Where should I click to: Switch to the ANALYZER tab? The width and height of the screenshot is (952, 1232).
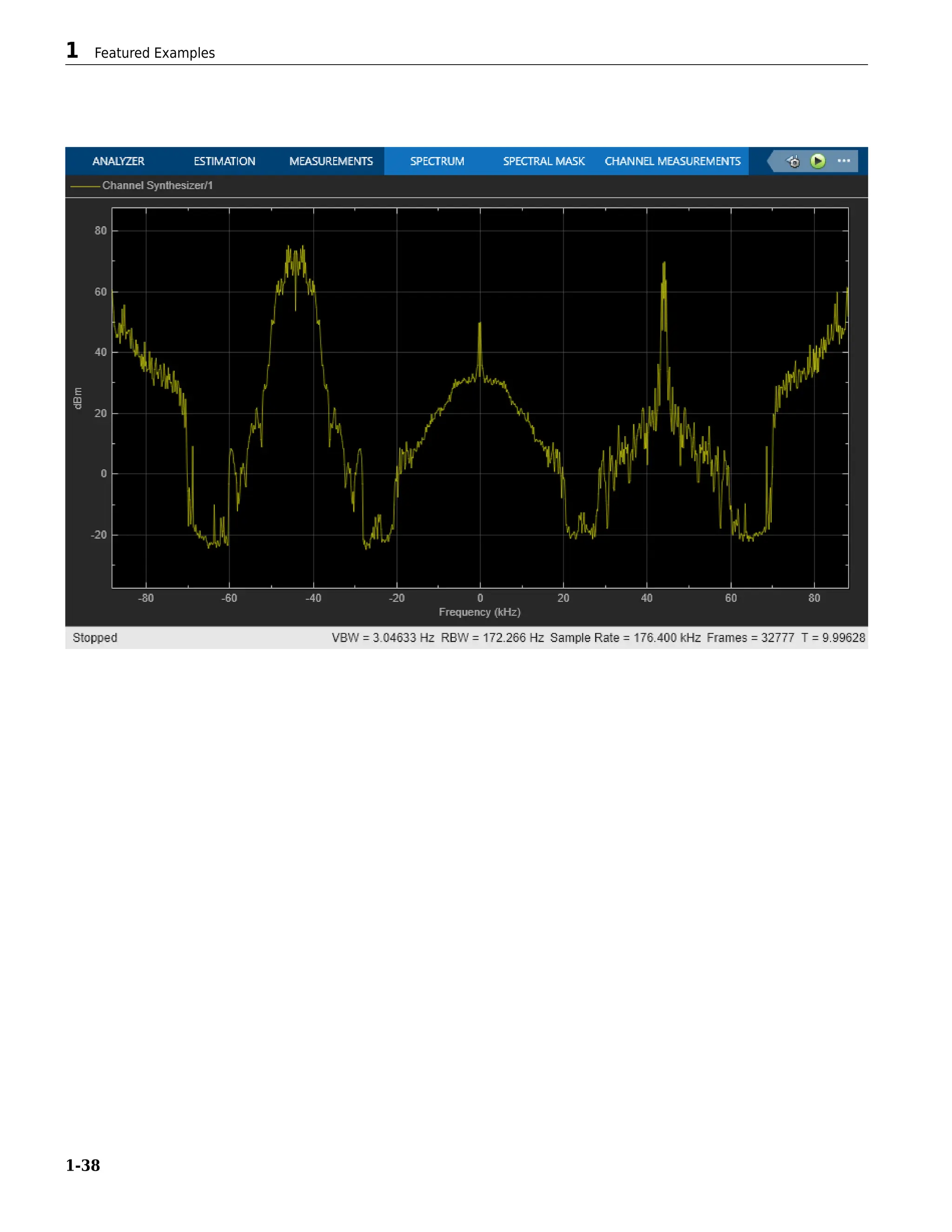[119, 161]
